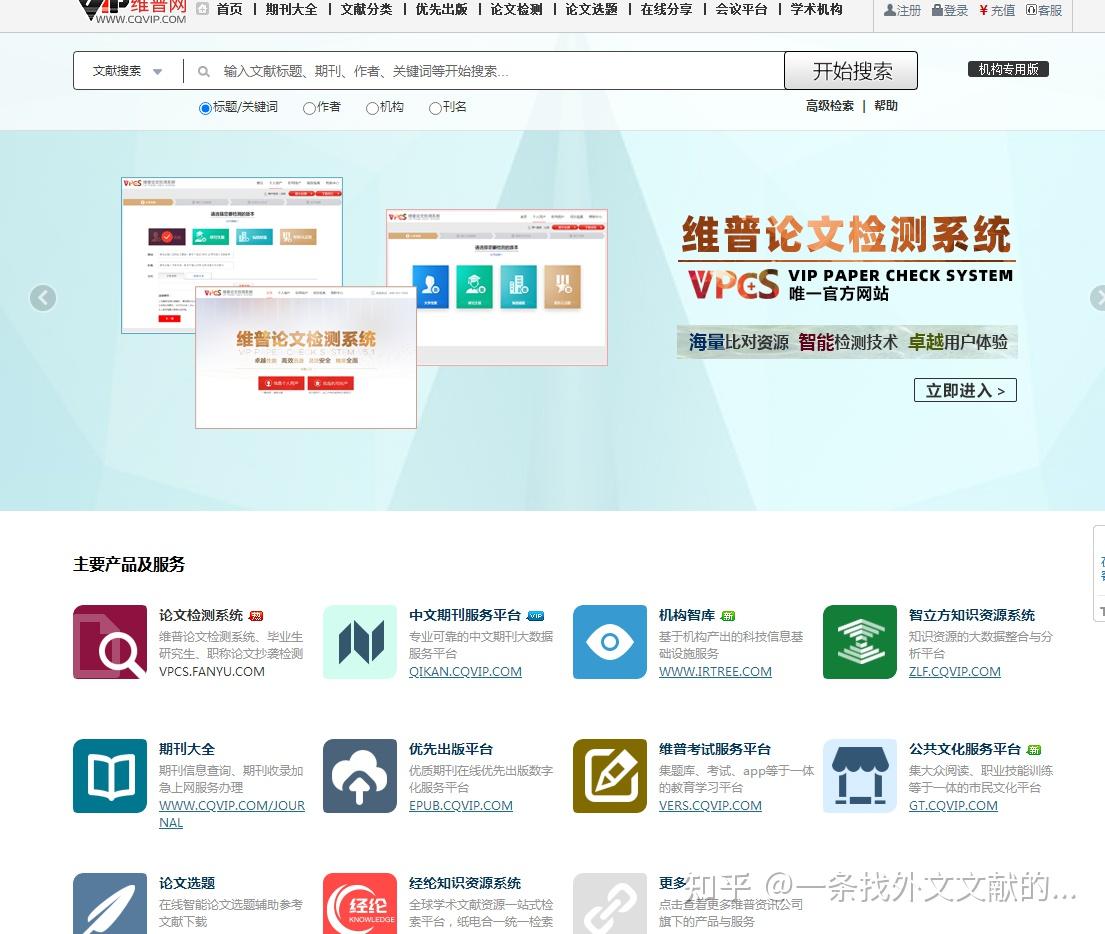
Task: Open 学术机构 in top navigation
Action: (816, 9)
